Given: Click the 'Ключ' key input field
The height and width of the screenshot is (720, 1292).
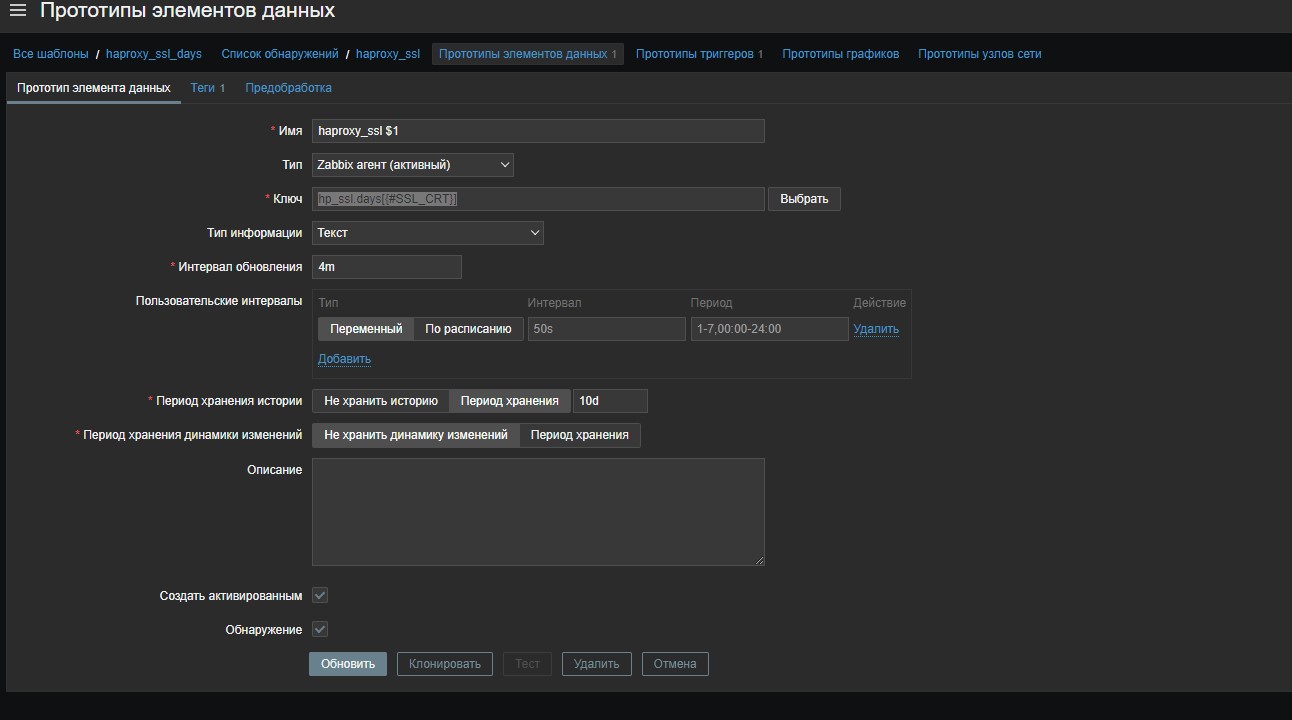Looking at the screenshot, I should (538, 199).
